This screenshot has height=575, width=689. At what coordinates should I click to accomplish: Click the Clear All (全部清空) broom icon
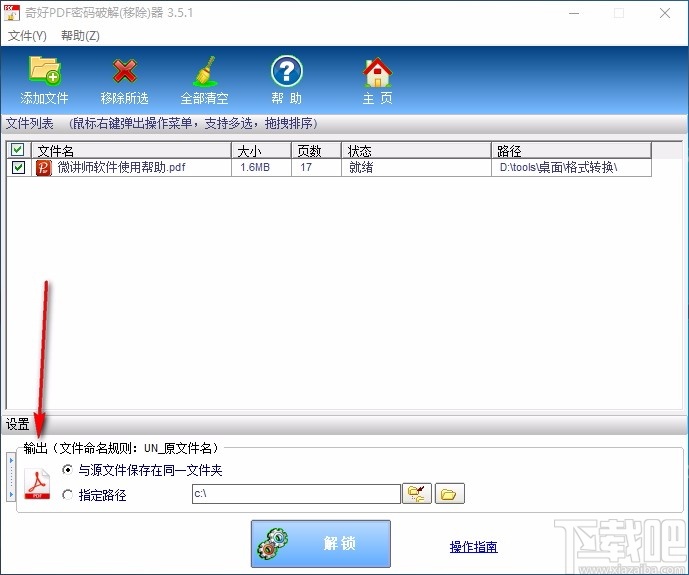205,71
